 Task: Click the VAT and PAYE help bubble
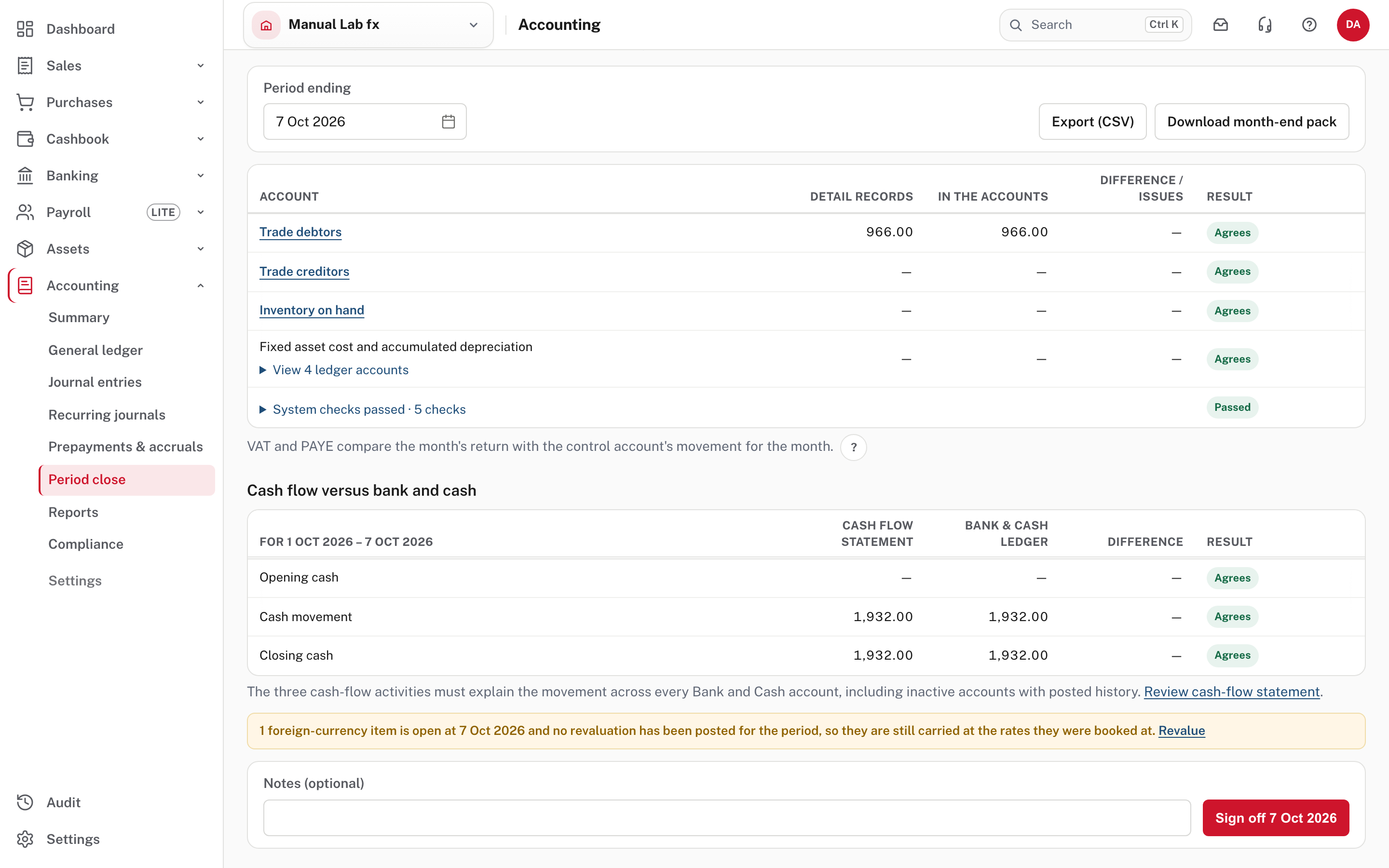pos(854,447)
